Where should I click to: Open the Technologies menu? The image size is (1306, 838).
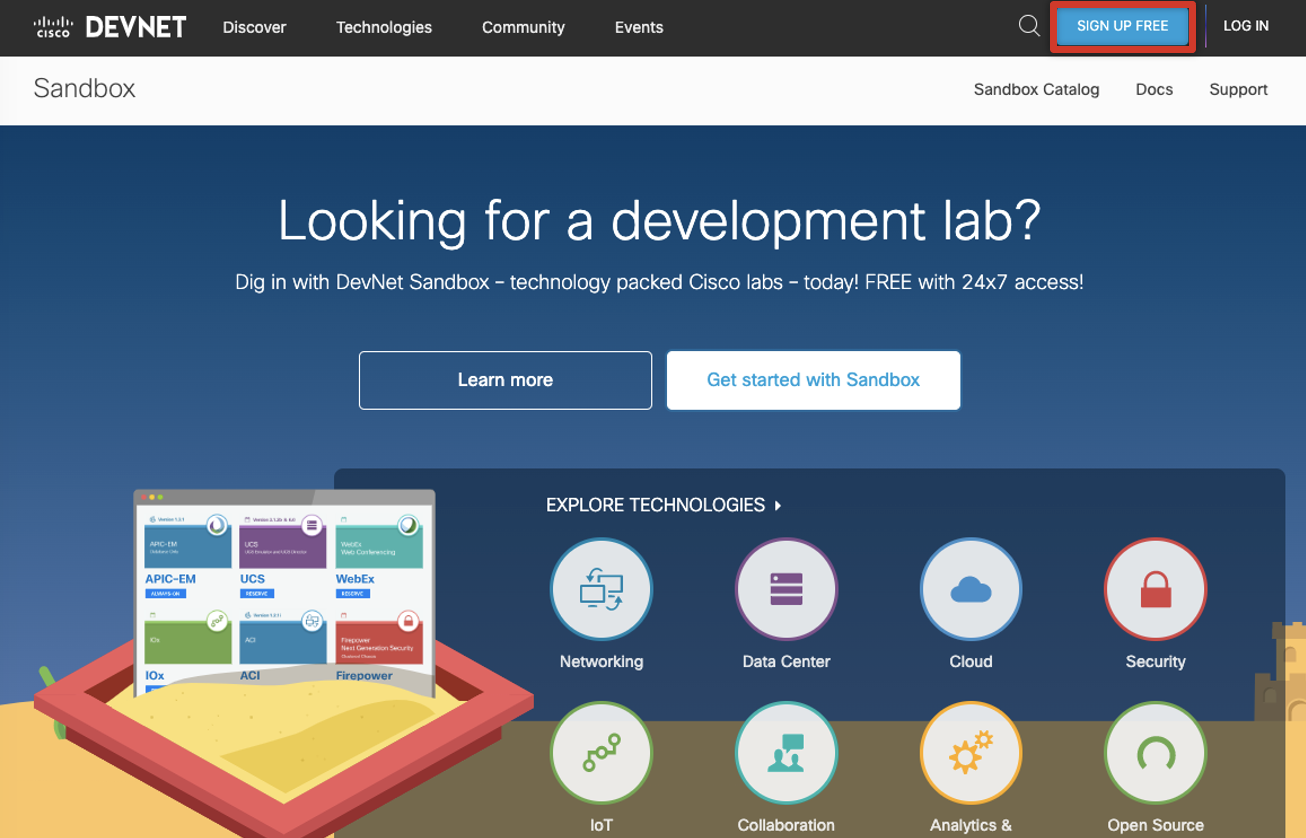pos(384,27)
